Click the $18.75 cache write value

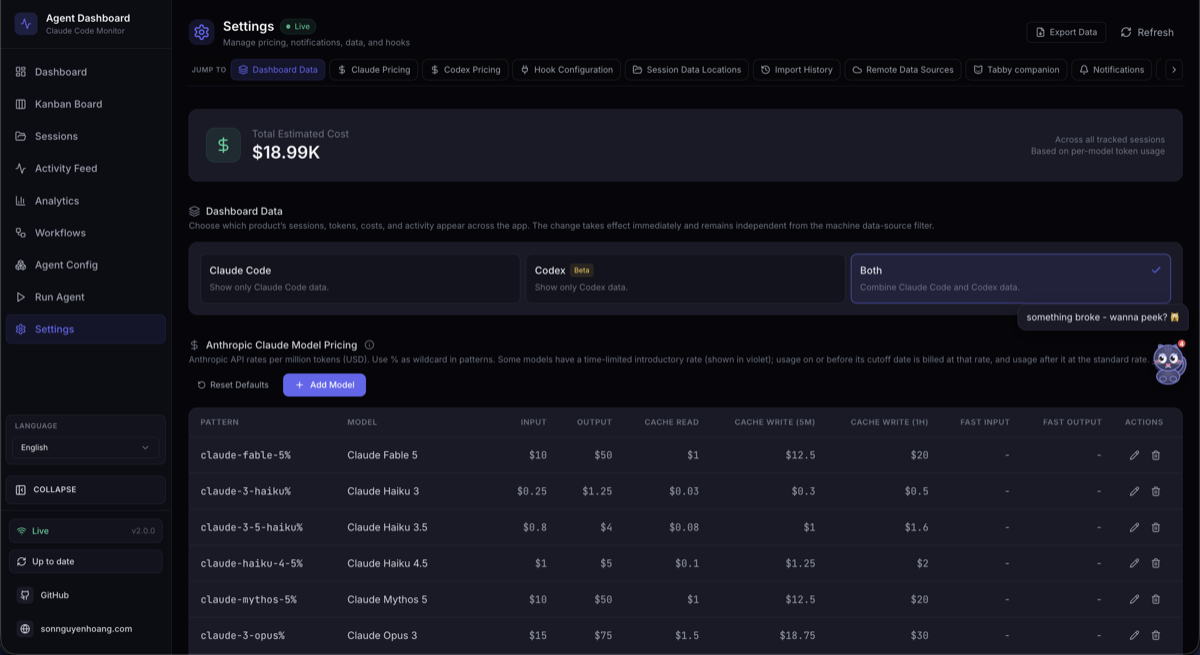tap(796, 635)
